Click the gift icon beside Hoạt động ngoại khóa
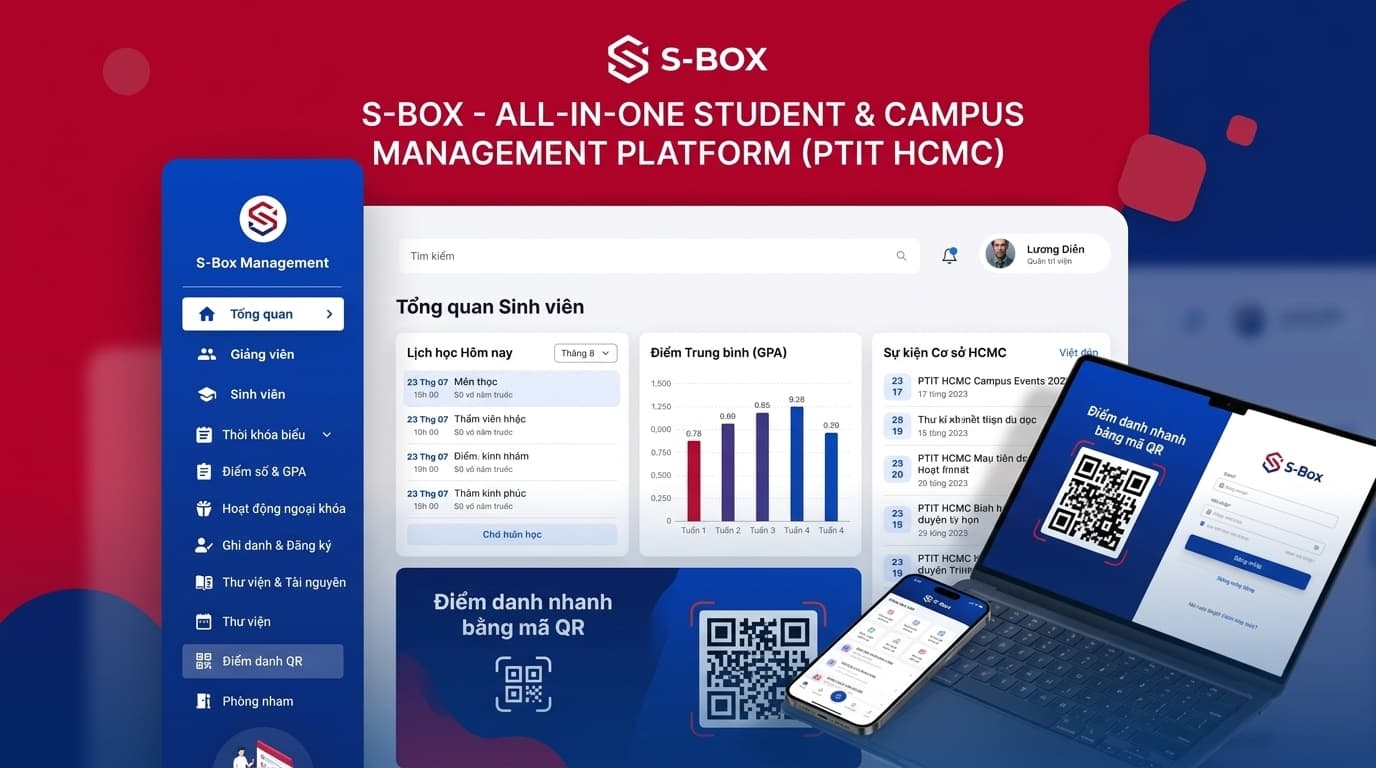 pos(204,508)
